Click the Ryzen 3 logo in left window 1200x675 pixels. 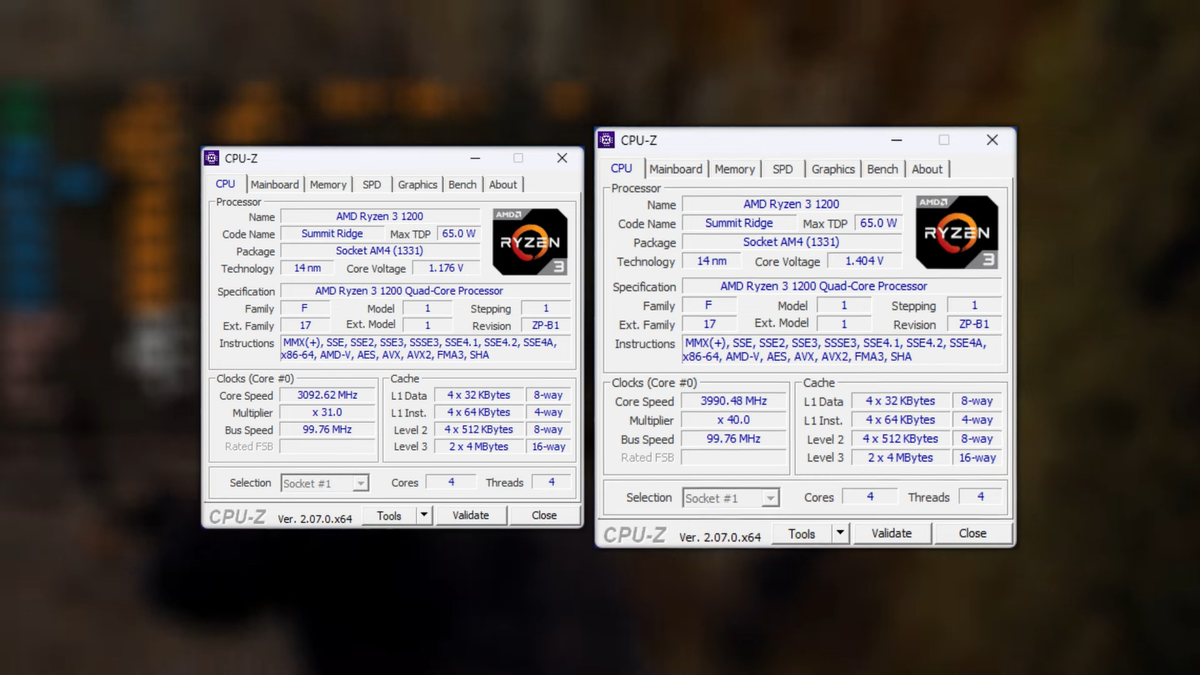[530, 242]
